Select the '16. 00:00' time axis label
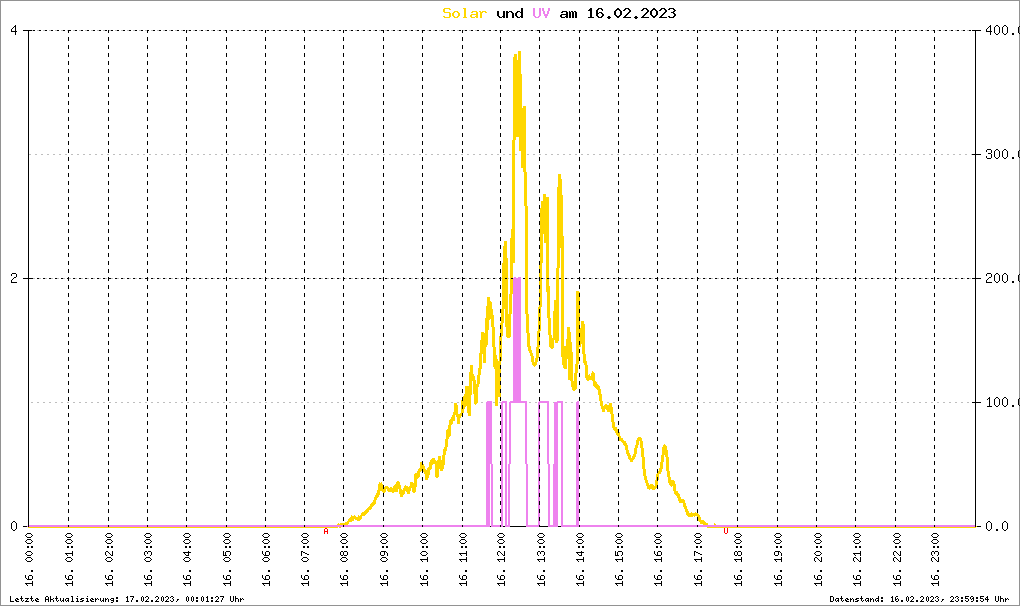The height and width of the screenshot is (606, 1020). point(30,561)
